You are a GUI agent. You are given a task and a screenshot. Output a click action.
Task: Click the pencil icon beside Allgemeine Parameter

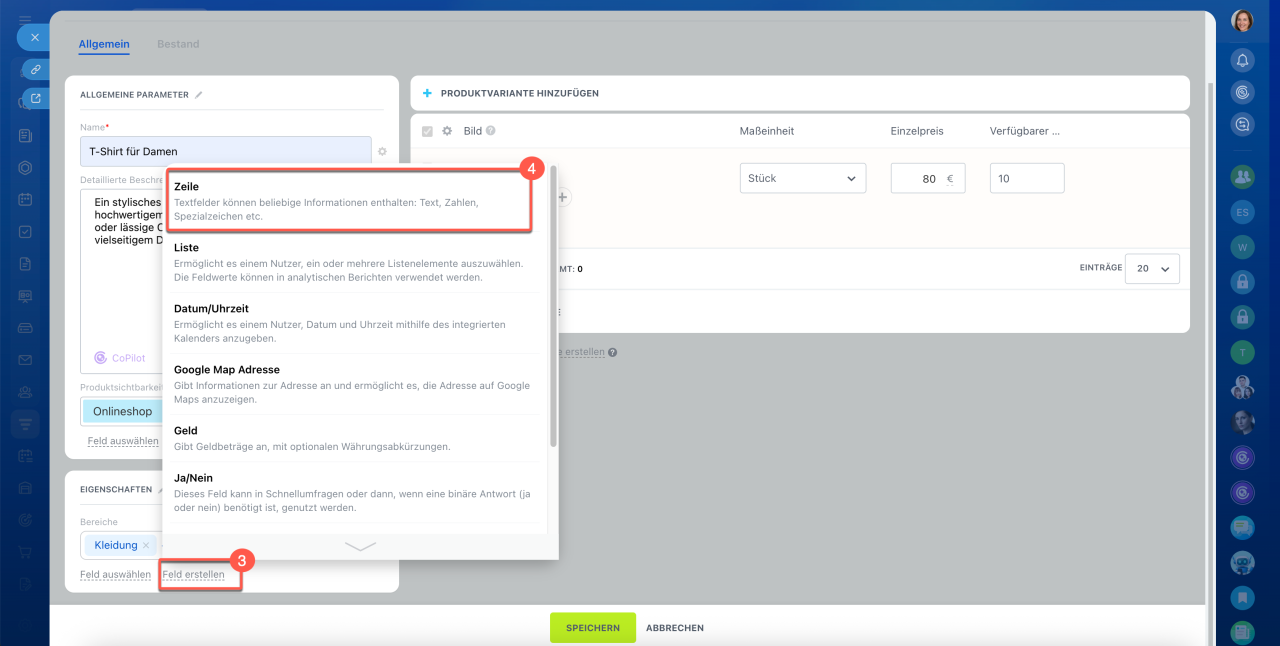pyautogui.click(x=199, y=95)
